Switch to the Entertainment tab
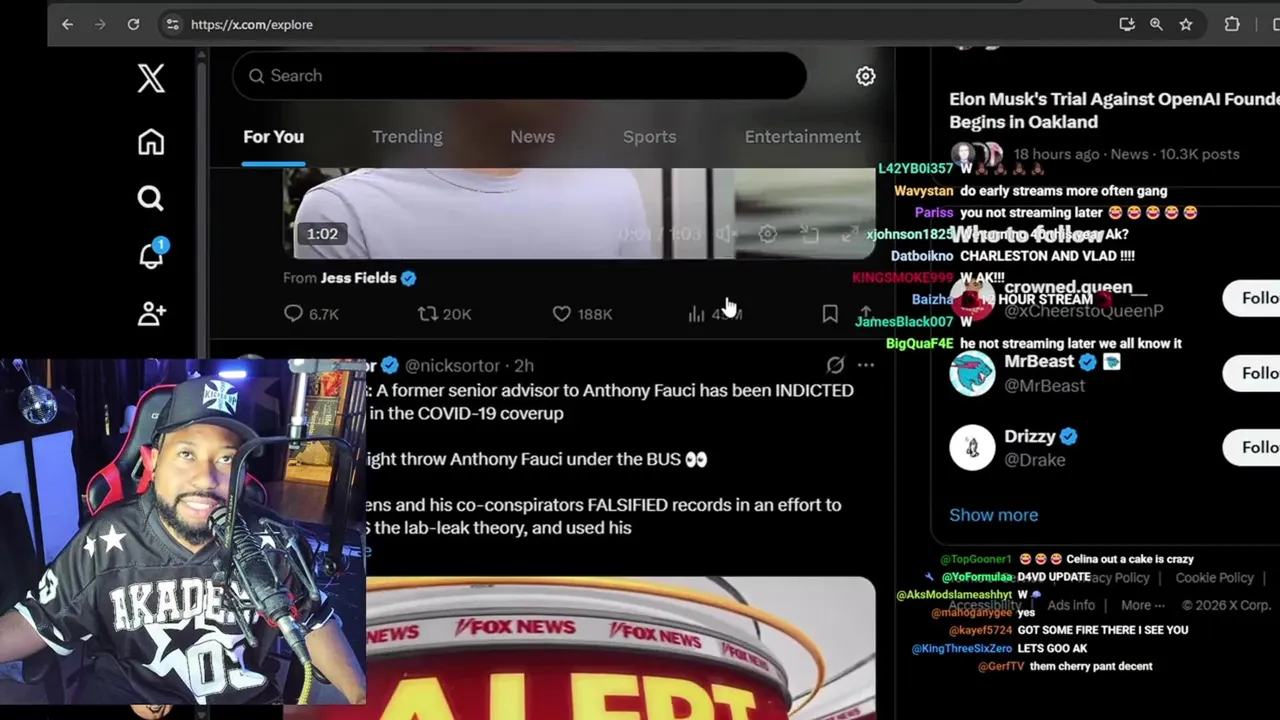1280x720 pixels. pos(802,137)
